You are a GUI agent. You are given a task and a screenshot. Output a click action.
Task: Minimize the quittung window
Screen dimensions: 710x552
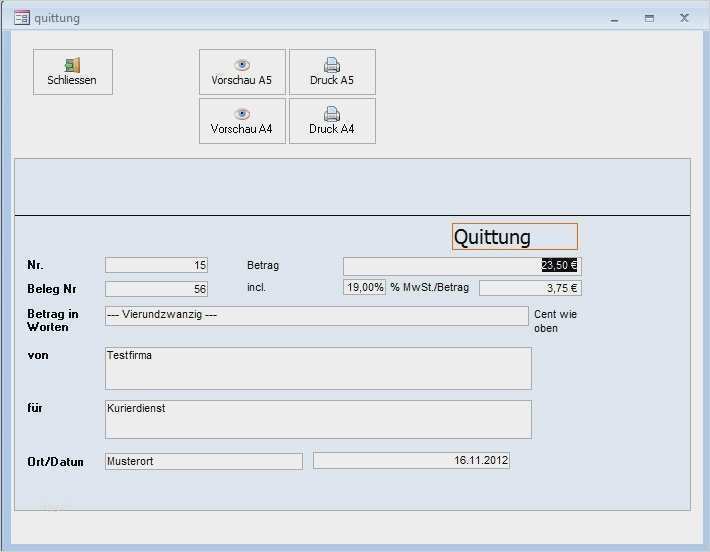click(x=614, y=19)
